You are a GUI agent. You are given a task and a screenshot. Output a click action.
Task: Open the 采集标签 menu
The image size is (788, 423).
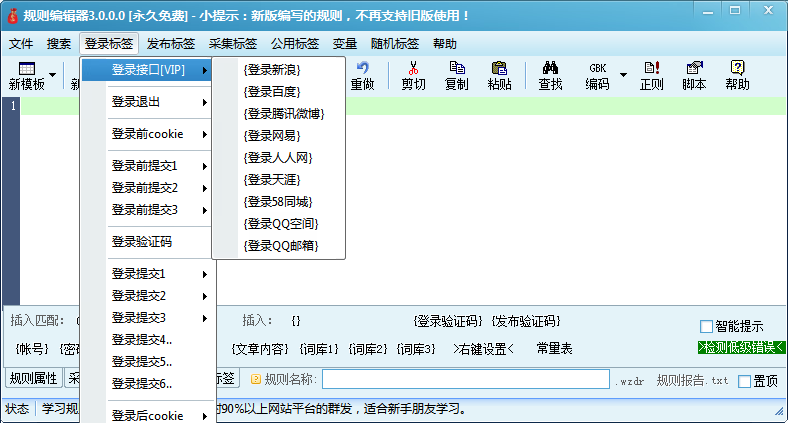coord(233,44)
